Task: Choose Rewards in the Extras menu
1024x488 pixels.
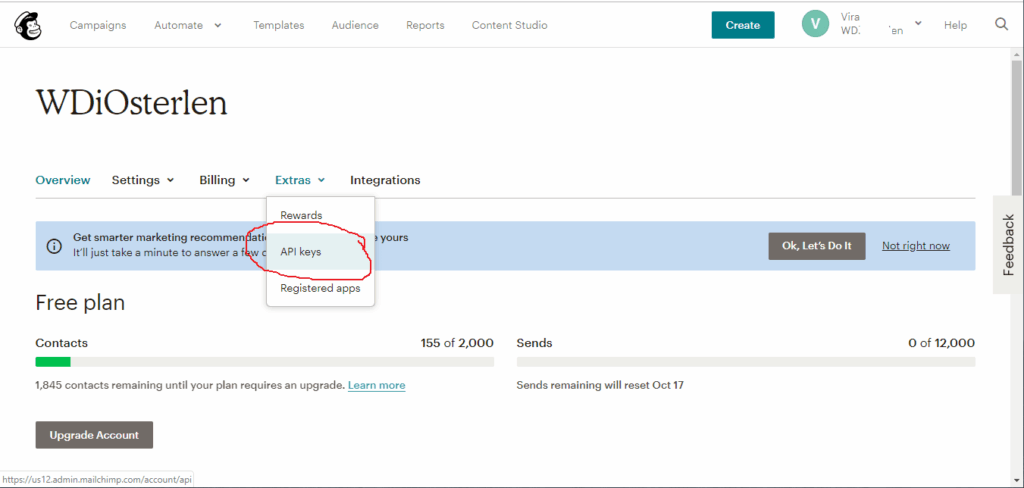Action: 301,215
